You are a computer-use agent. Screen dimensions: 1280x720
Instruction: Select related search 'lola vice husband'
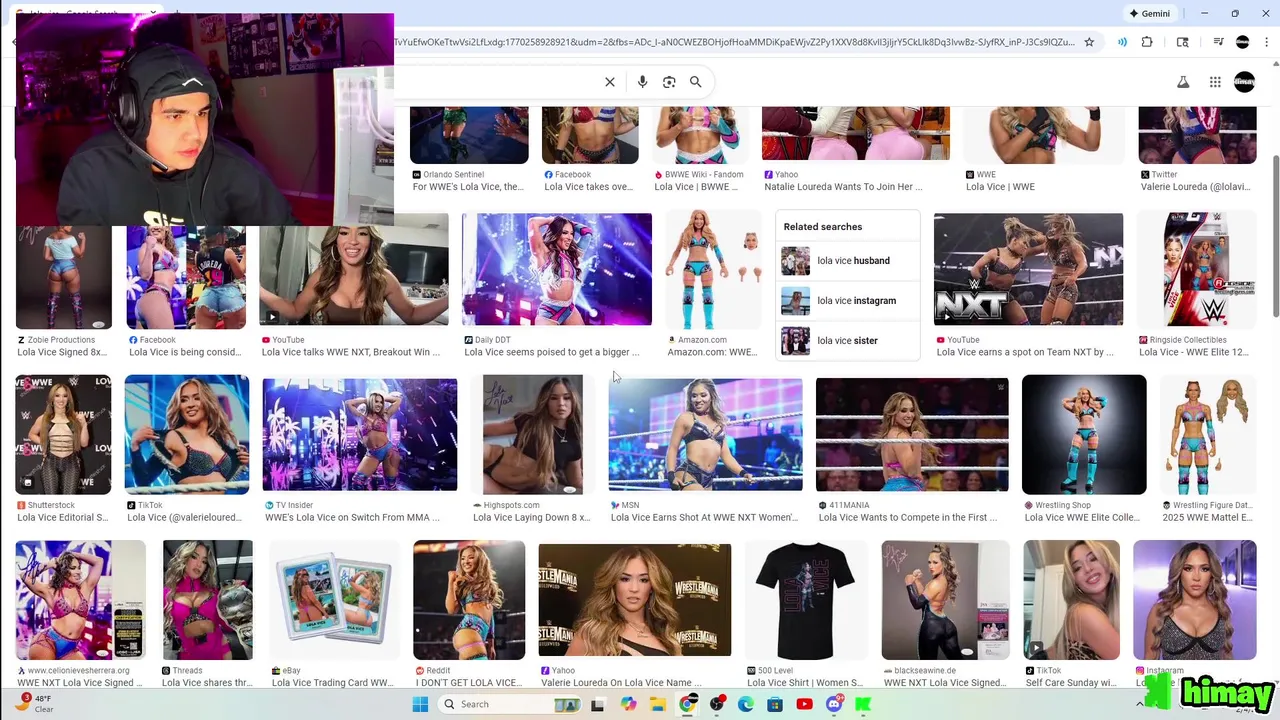click(x=847, y=261)
